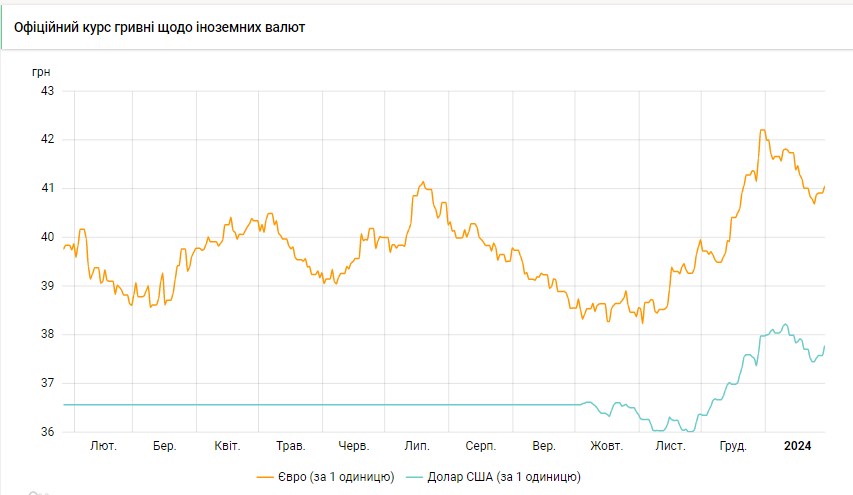The image size is (853, 495).
Task: Select the Трав. month axis label
Action: tap(290, 446)
